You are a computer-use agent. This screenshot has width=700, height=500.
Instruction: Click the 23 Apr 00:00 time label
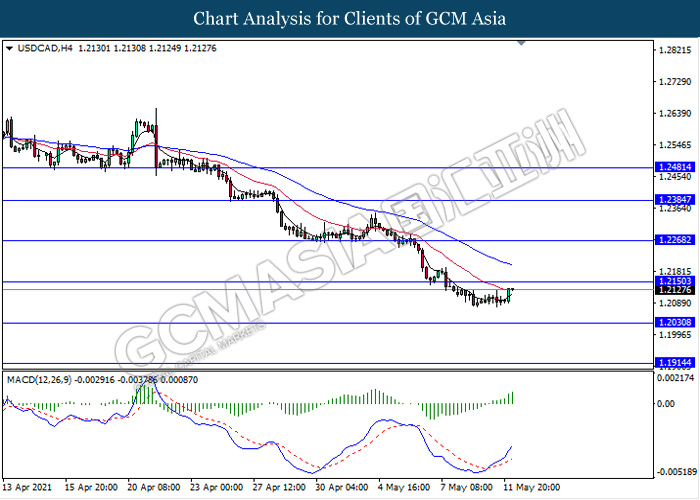tap(217, 487)
